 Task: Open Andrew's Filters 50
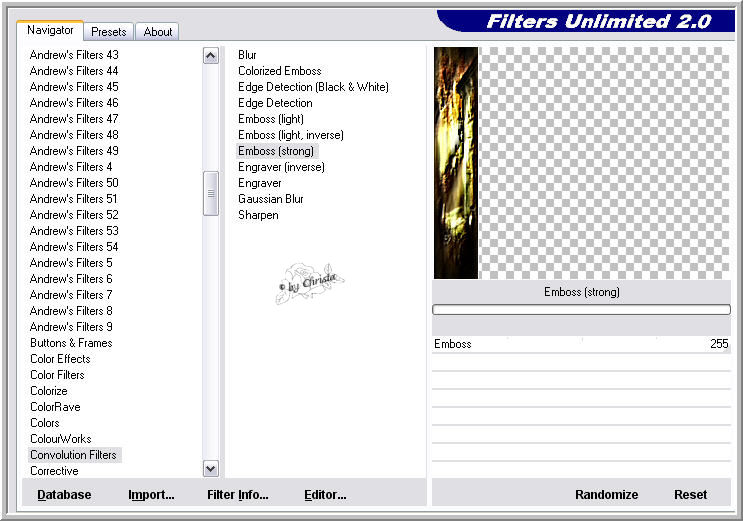coord(74,183)
